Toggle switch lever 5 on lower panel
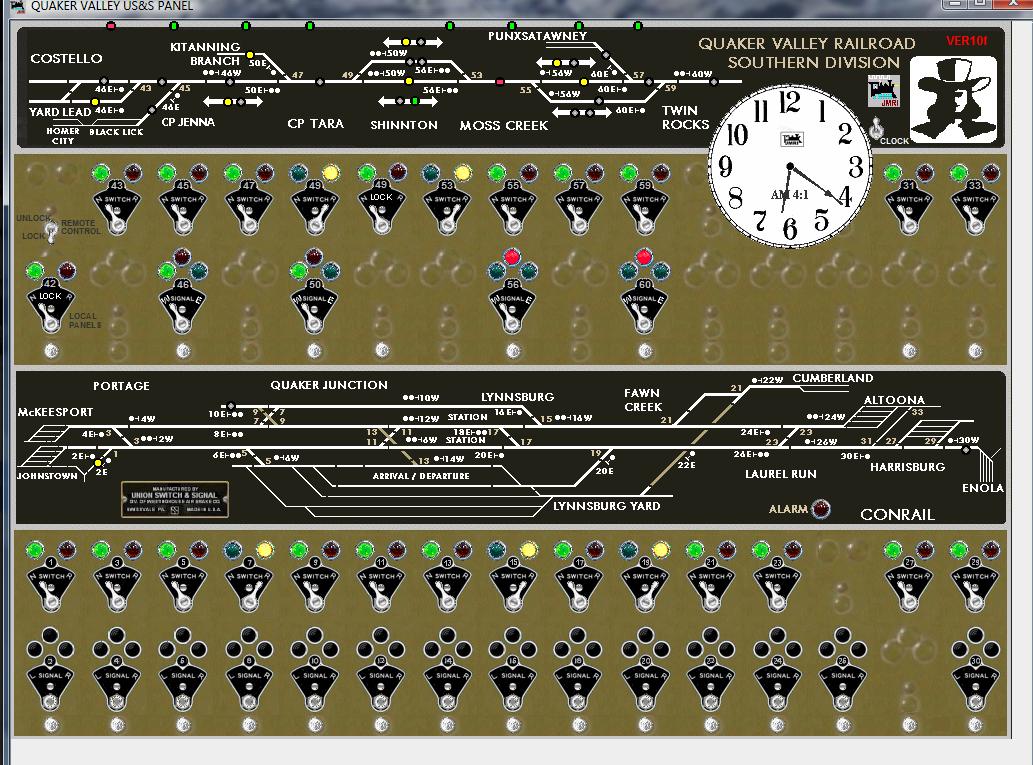This screenshot has height=765, width=1033. pos(183,584)
